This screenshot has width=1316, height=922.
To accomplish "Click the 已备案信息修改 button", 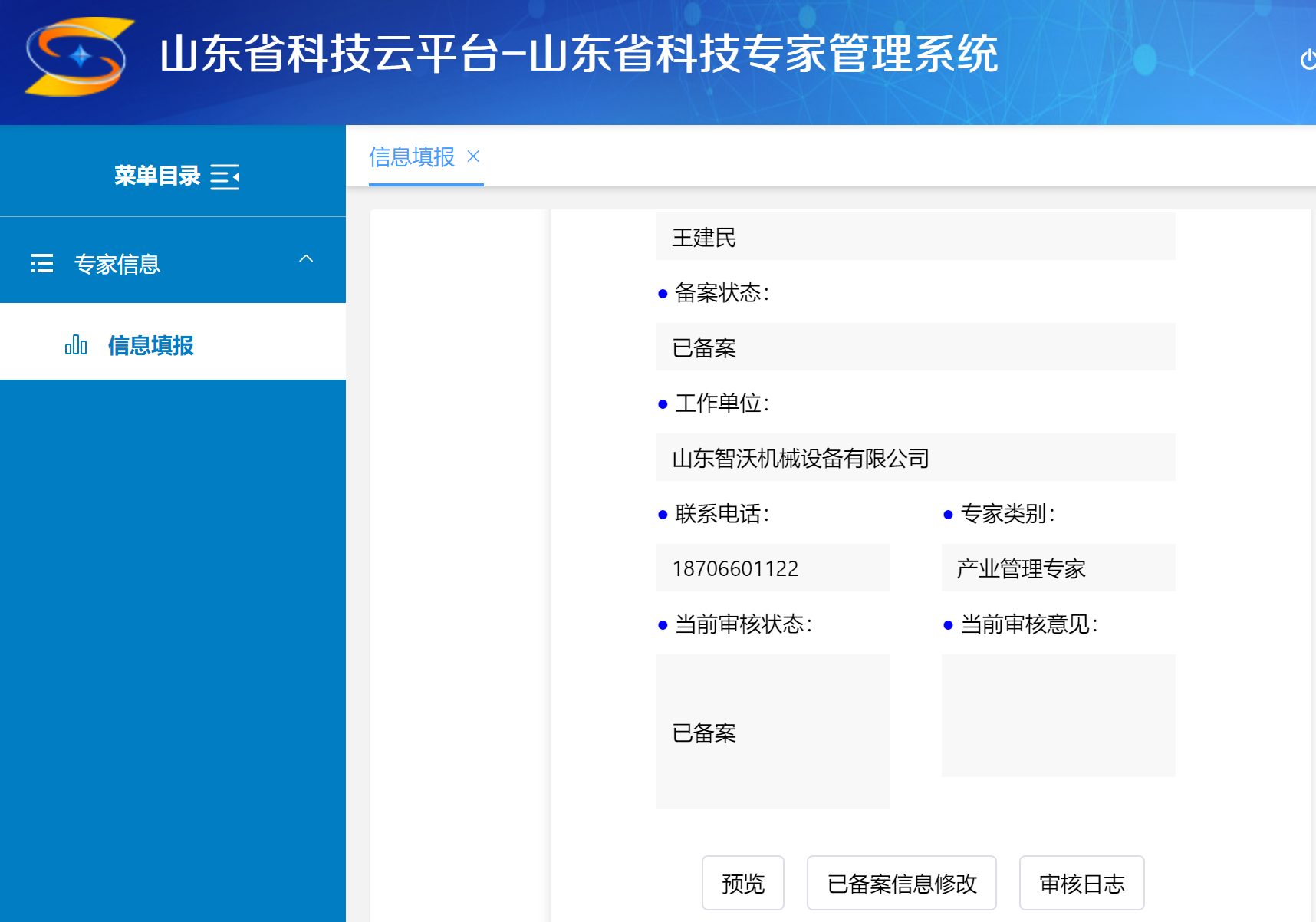I will coord(901,883).
